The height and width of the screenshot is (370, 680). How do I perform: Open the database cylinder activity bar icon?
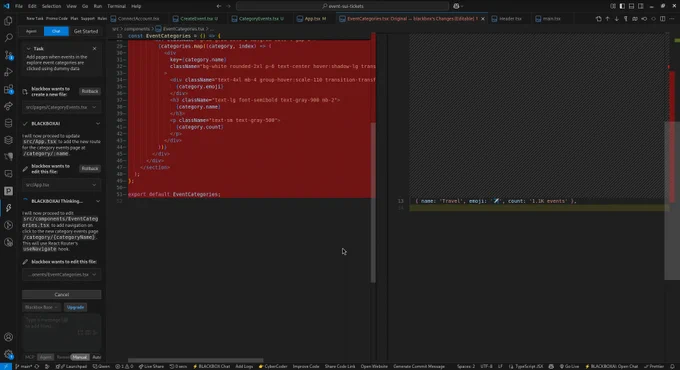(8, 123)
